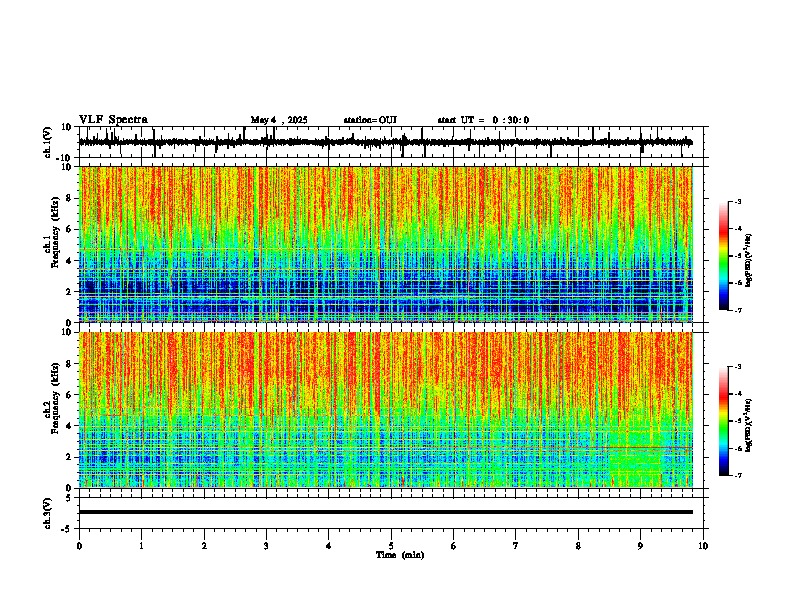This screenshot has width=792, height=612.
Task: Click the ch.1 "Frequency (kHz)" axis label
Action: 55,232
